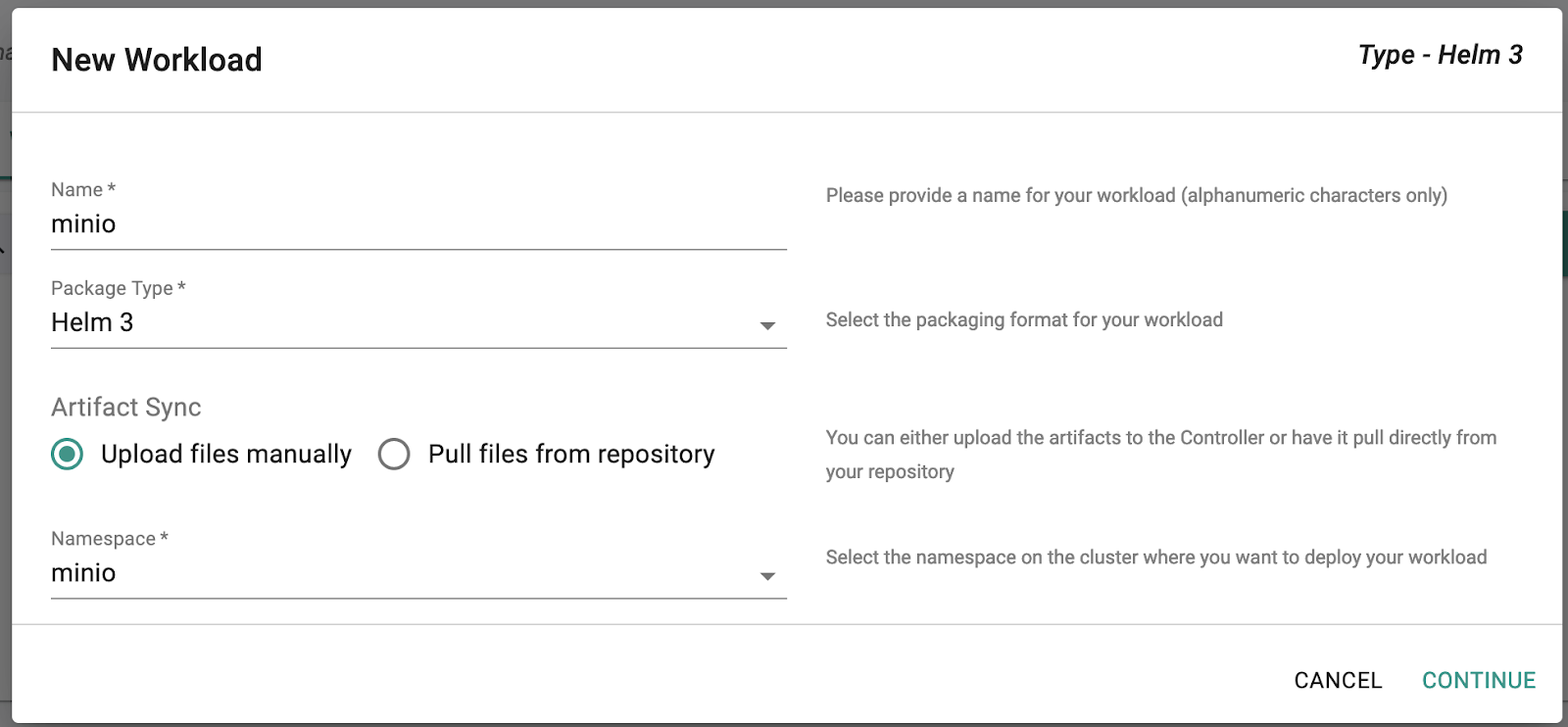Click the Package Type dropdown arrow

[x=768, y=325]
